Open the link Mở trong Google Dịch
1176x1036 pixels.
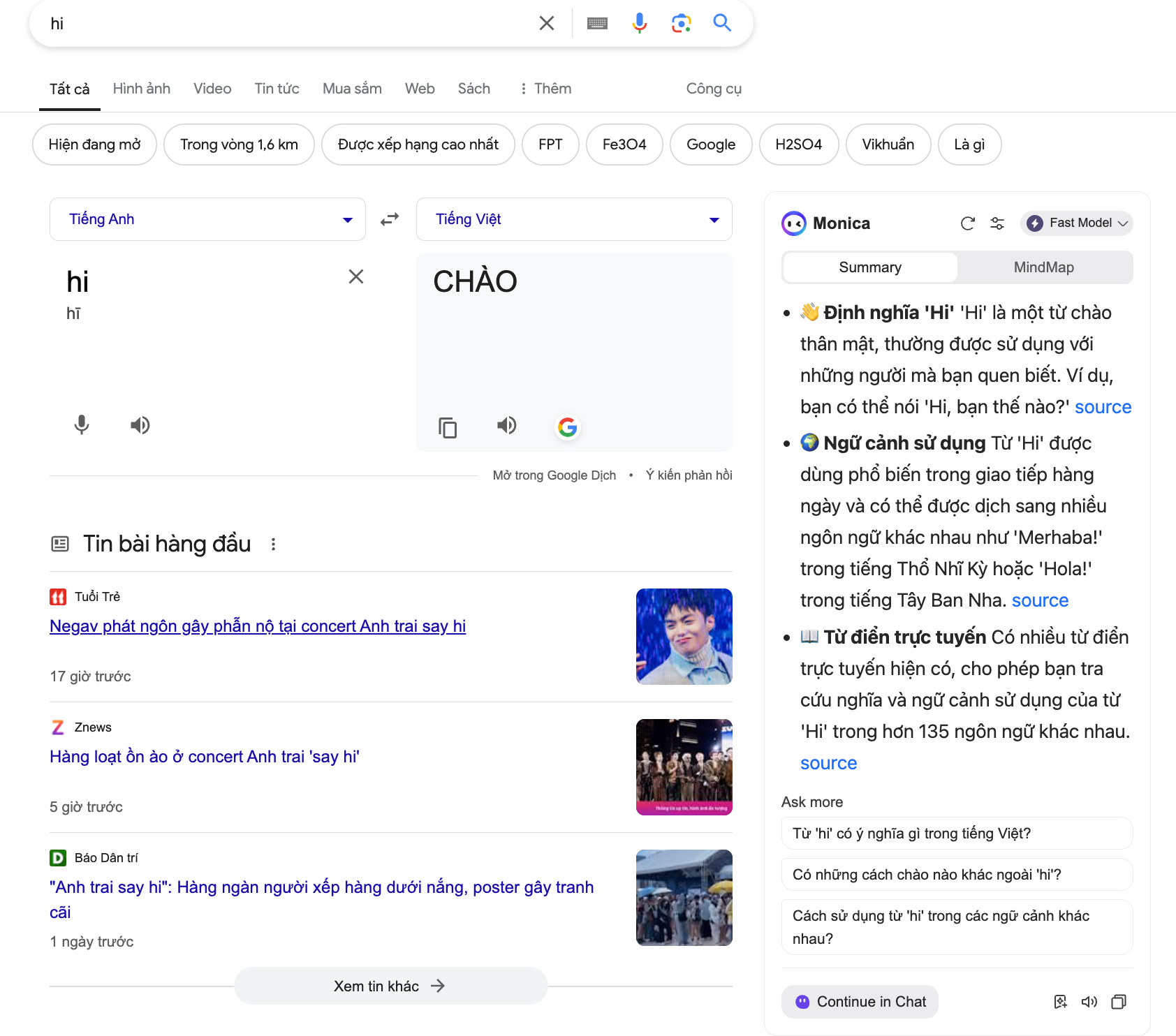tap(554, 475)
